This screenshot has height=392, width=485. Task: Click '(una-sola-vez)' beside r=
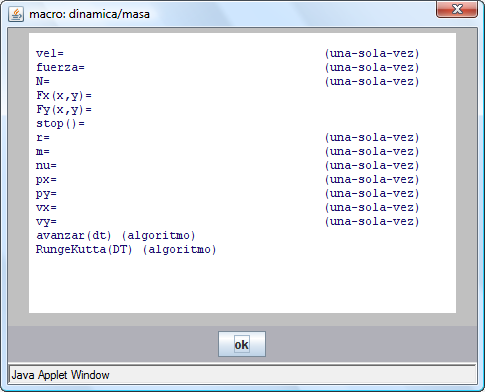coord(372,138)
